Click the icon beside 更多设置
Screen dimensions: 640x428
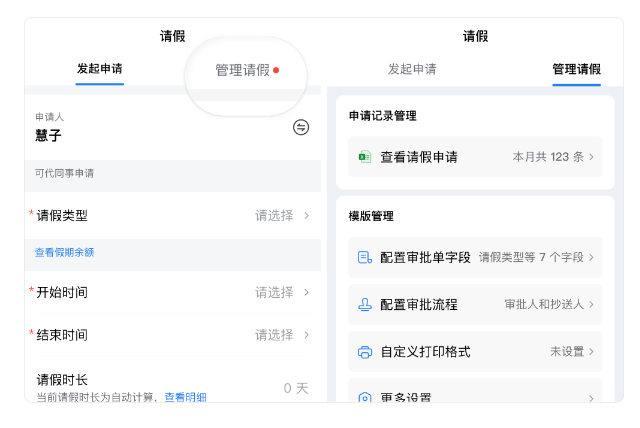(x=364, y=397)
